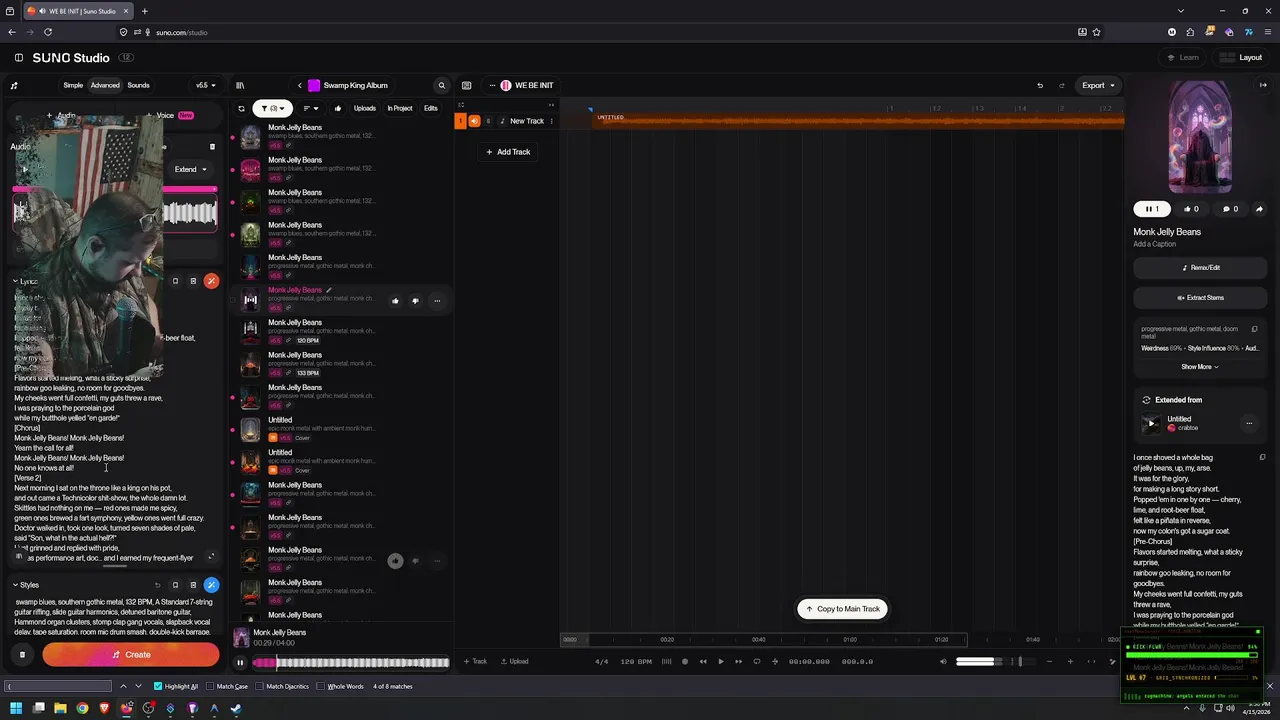This screenshot has width=1280, height=720.
Task: Open the project image panel icon
Action: click(x=466, y=85)
